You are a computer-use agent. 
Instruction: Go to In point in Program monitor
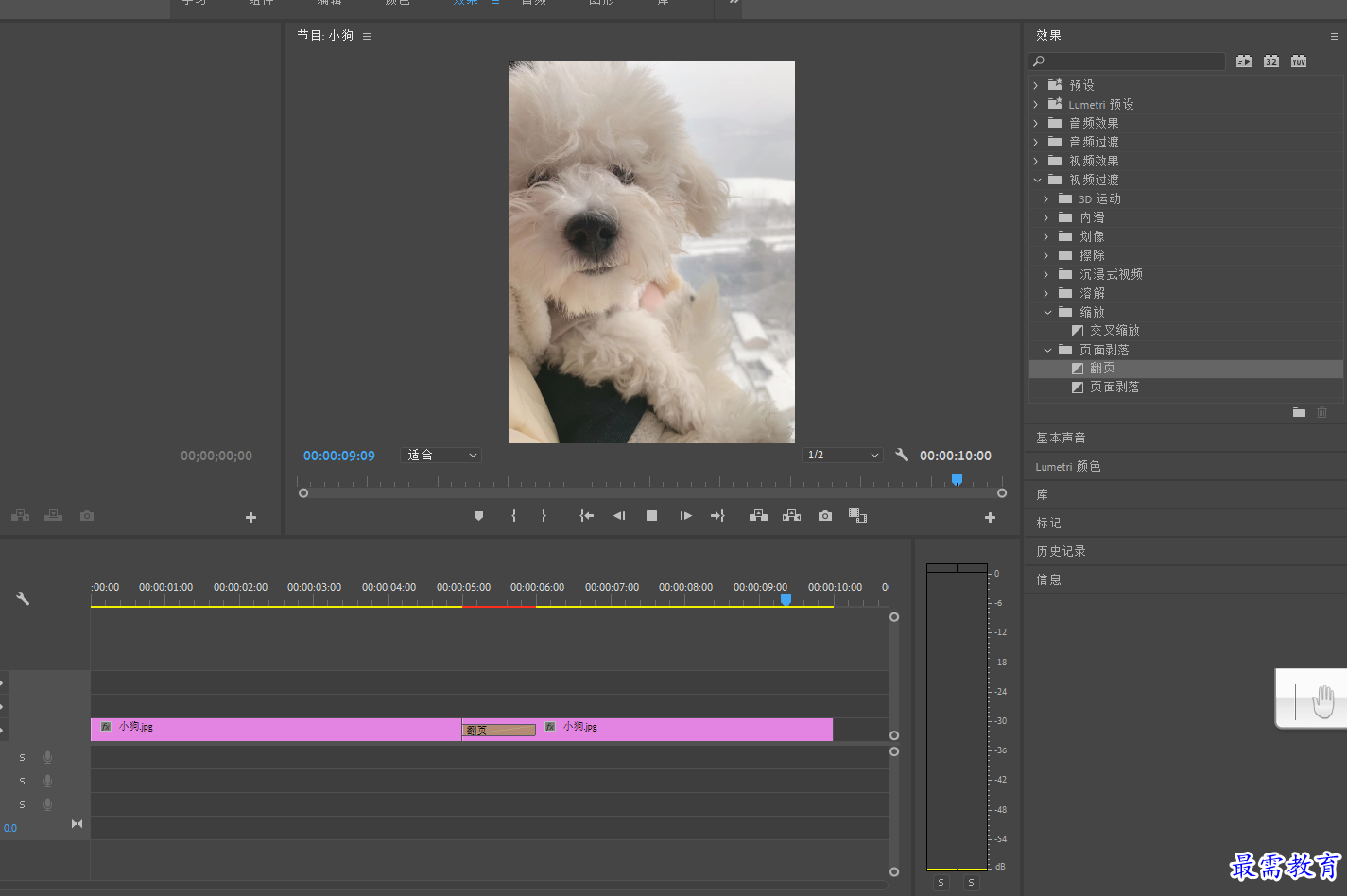[x=587, y=516]
